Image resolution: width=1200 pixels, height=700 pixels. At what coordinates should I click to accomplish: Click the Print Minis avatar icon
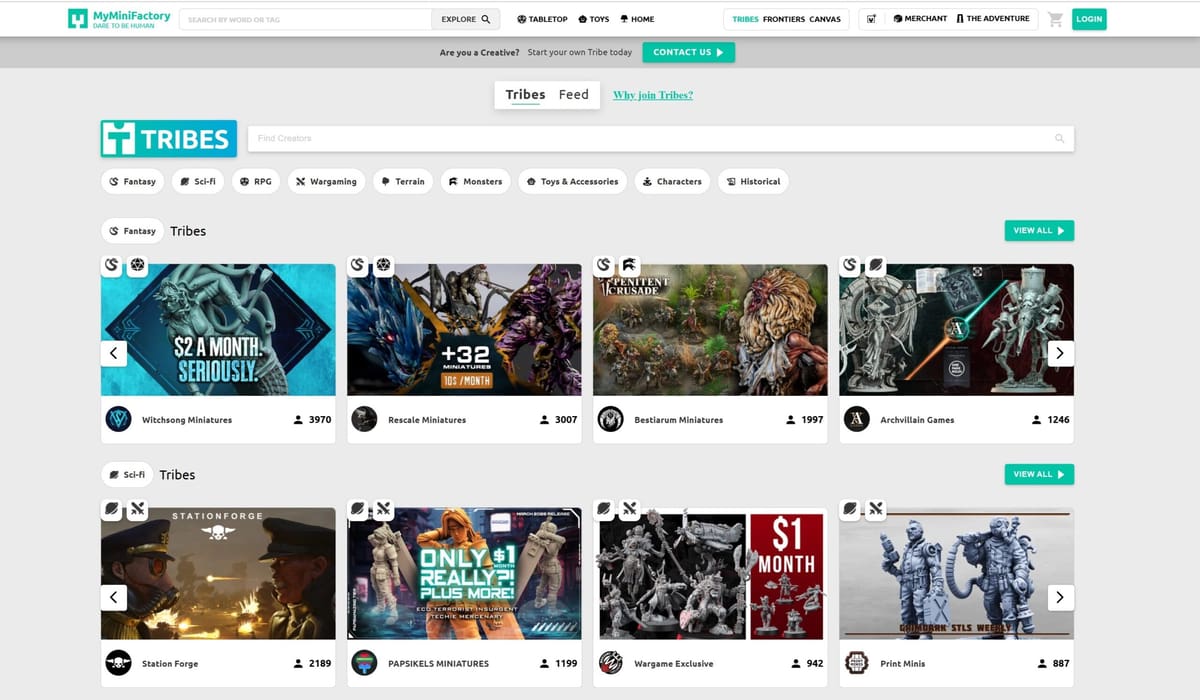point(856,663)
